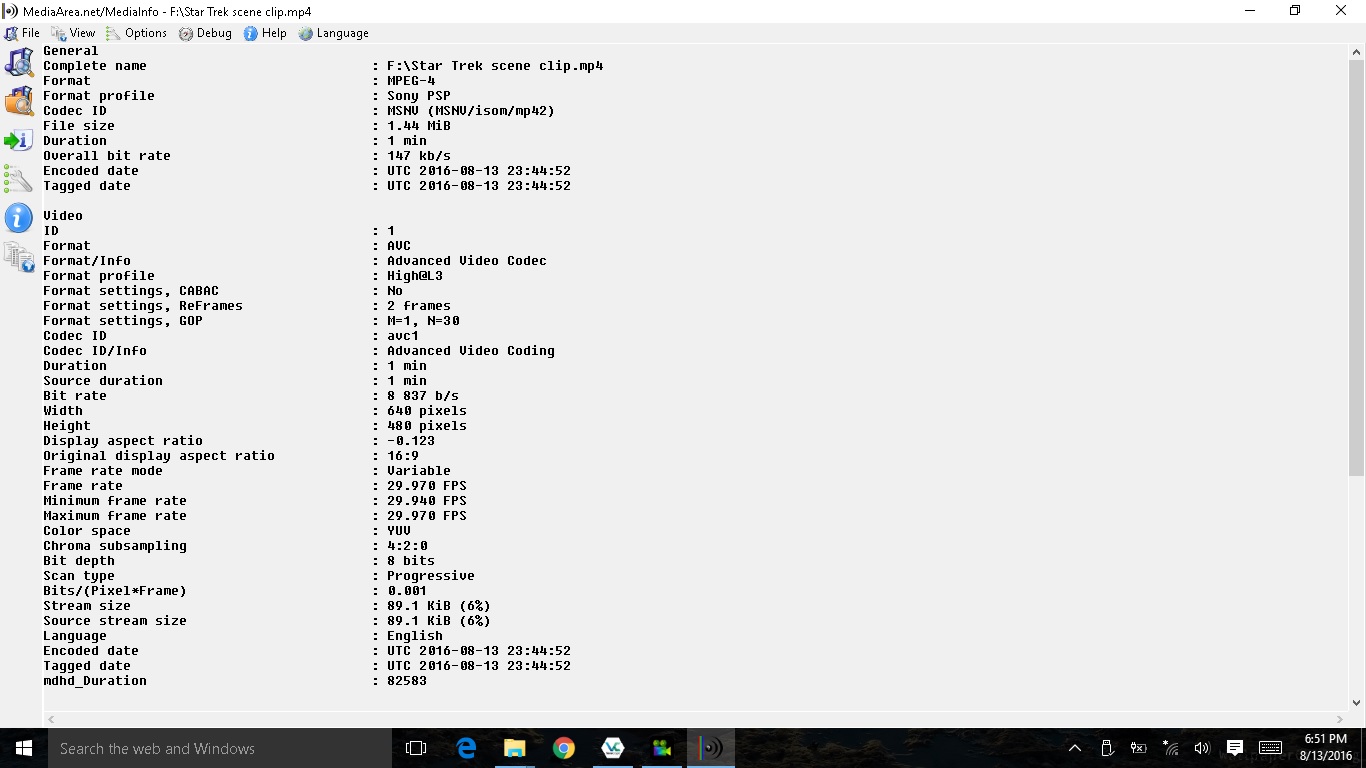Click the 'MPEG-4' format value
The width and height of the screenshot is (1366, 768).
(x=411, y=81)
